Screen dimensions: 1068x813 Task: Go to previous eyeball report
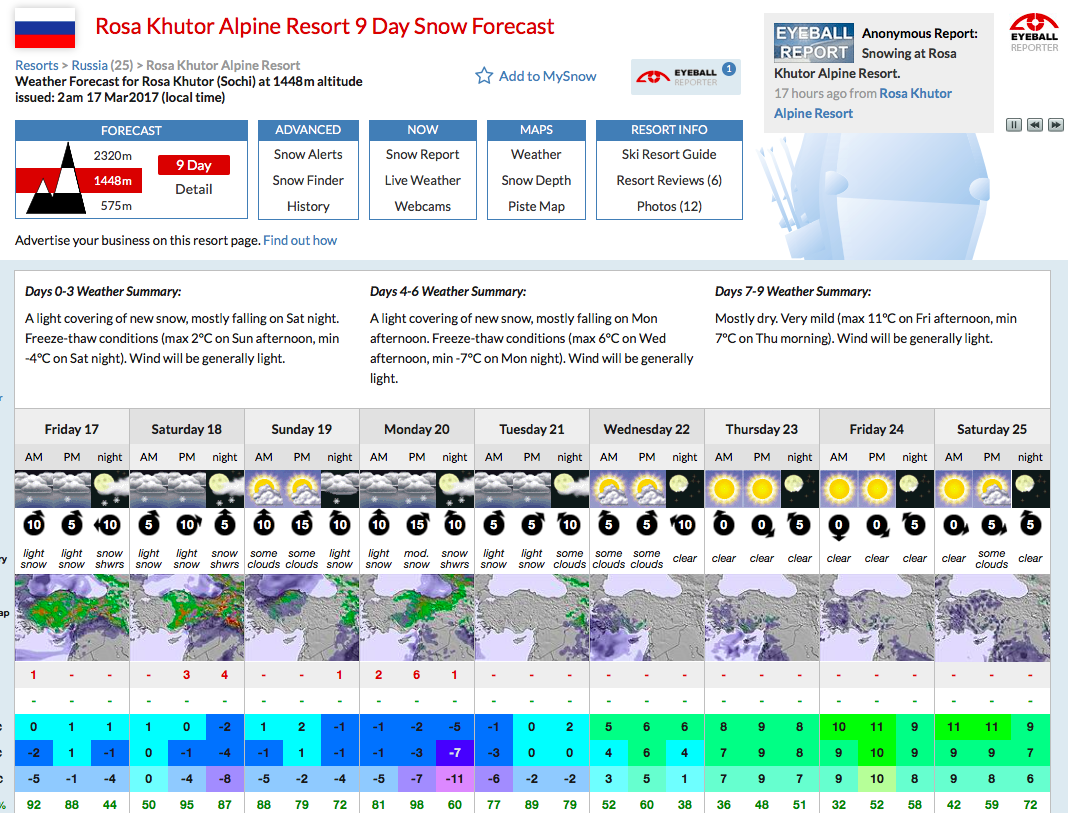tap(1035, 125)
